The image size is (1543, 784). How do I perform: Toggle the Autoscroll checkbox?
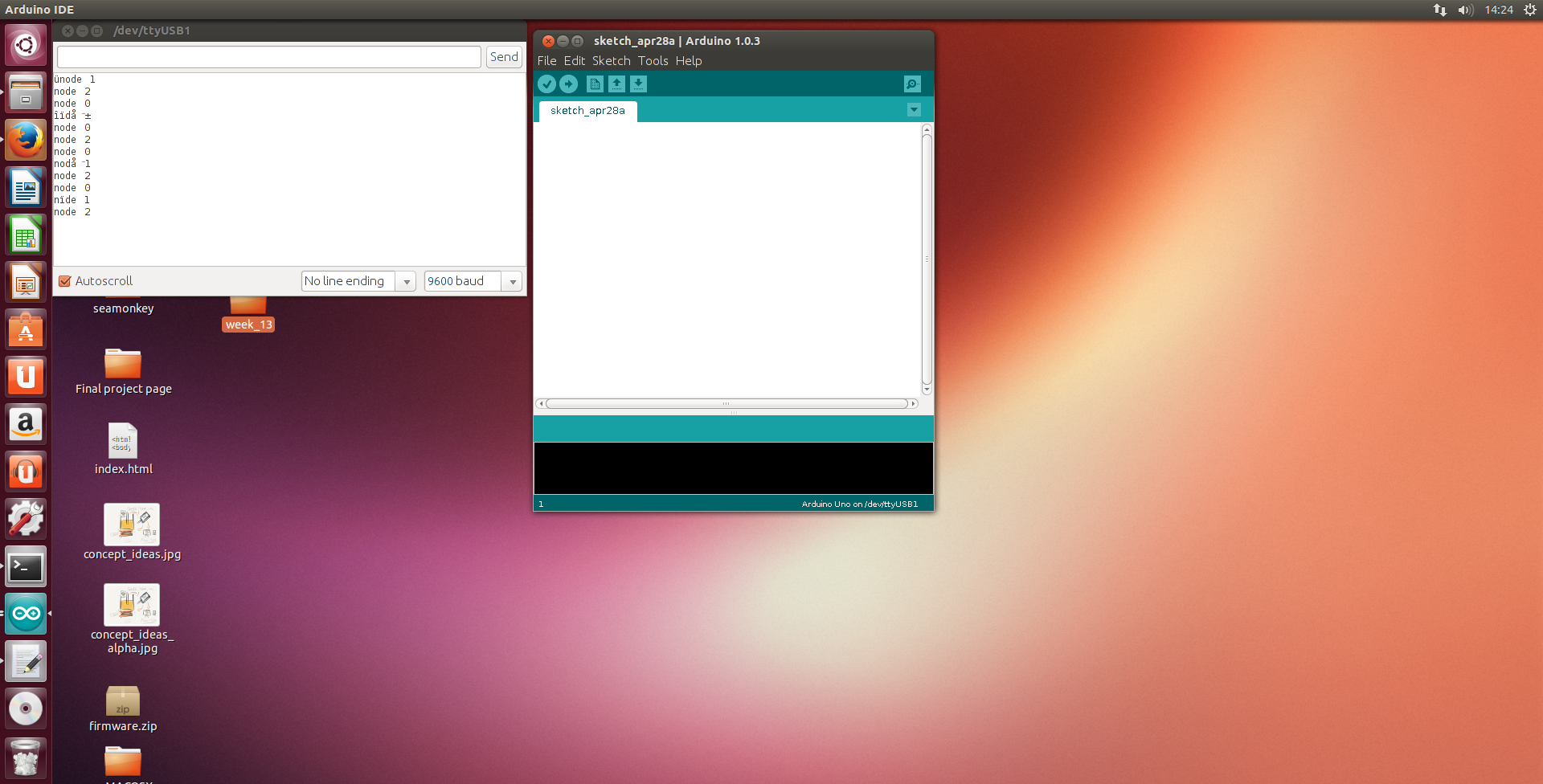[x=65, y=281]
